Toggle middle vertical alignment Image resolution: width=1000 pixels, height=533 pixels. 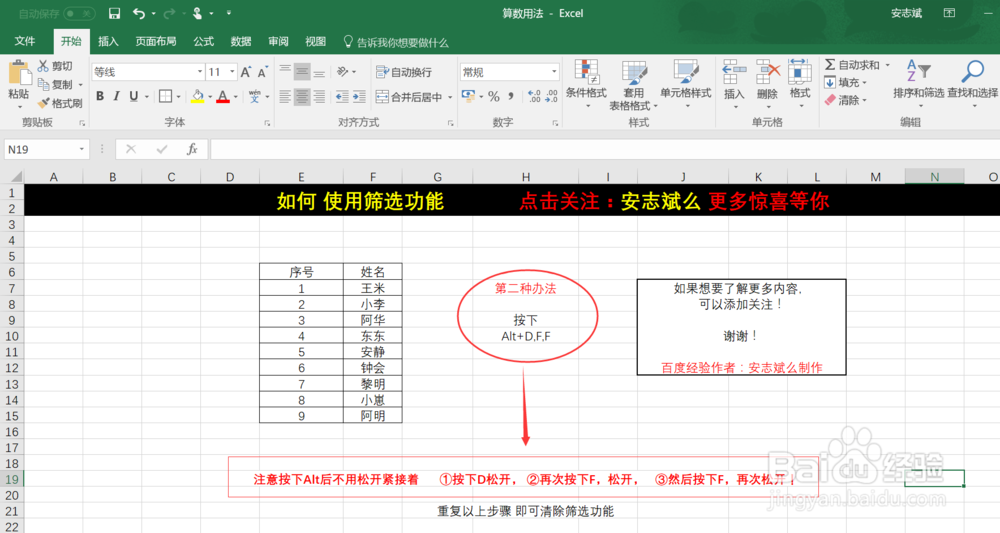[302, 71]
